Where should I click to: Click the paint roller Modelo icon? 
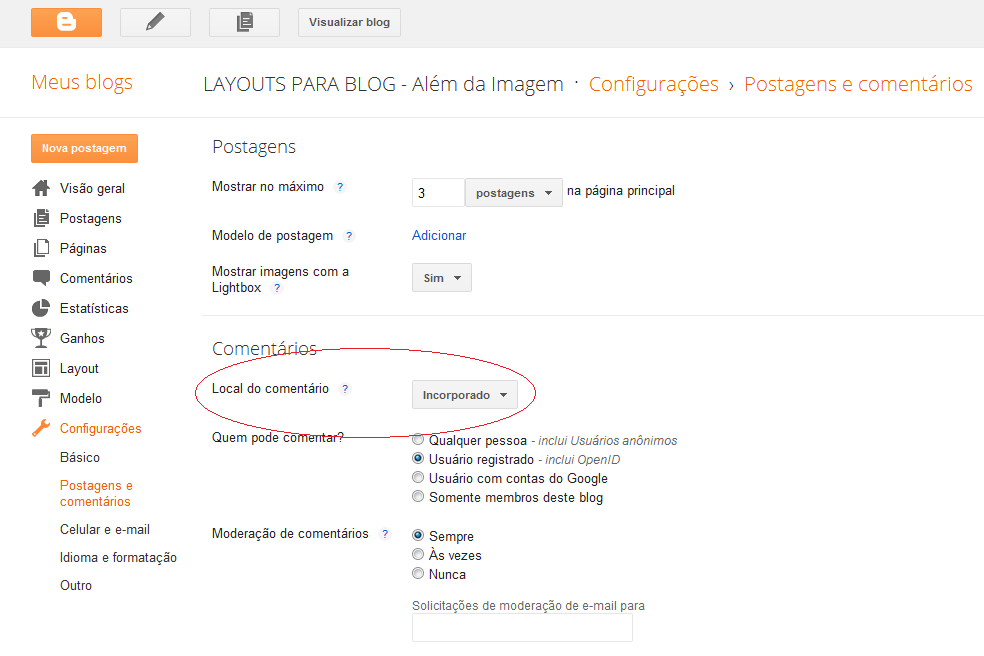point(41,398)
